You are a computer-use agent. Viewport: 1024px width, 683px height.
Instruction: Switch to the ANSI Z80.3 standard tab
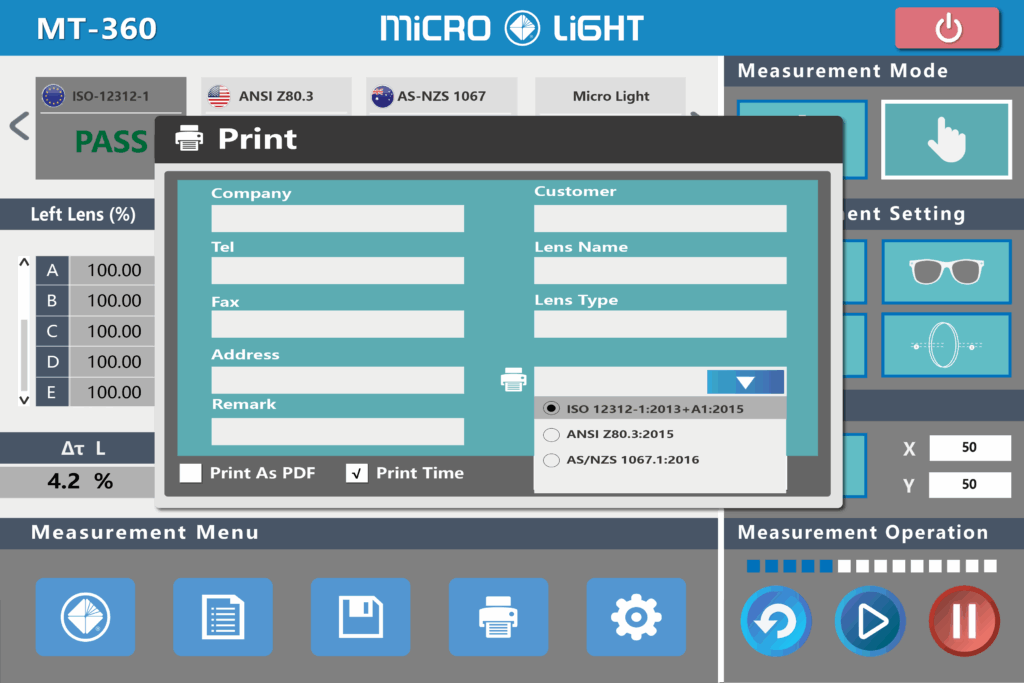(276, 96)
